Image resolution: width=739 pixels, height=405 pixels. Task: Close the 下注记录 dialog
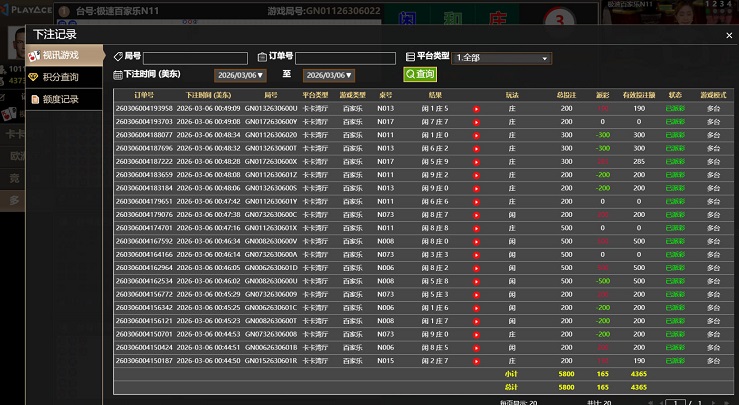(727, 34)
